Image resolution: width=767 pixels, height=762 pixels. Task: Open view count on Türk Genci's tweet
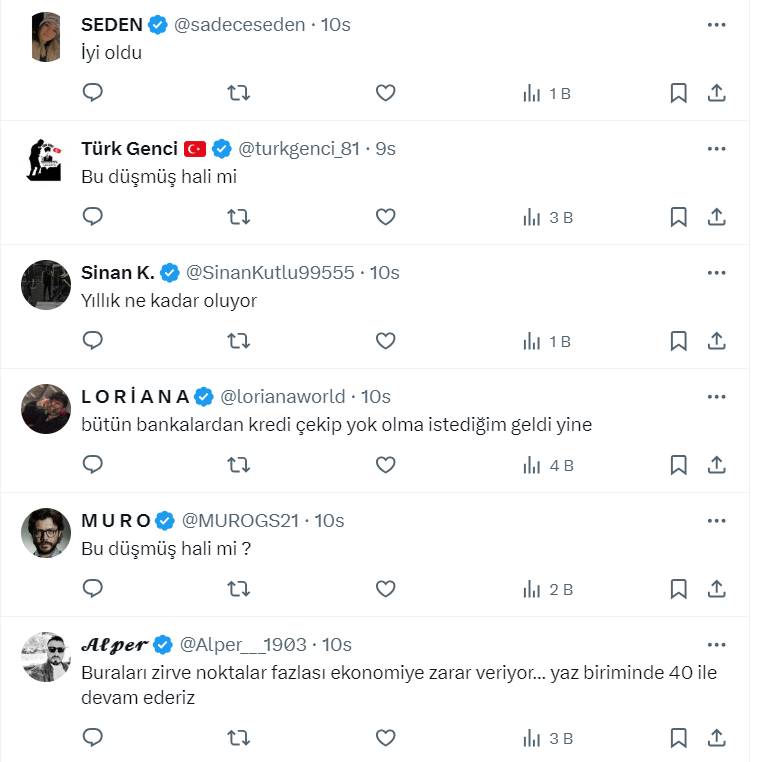point(547,217)
